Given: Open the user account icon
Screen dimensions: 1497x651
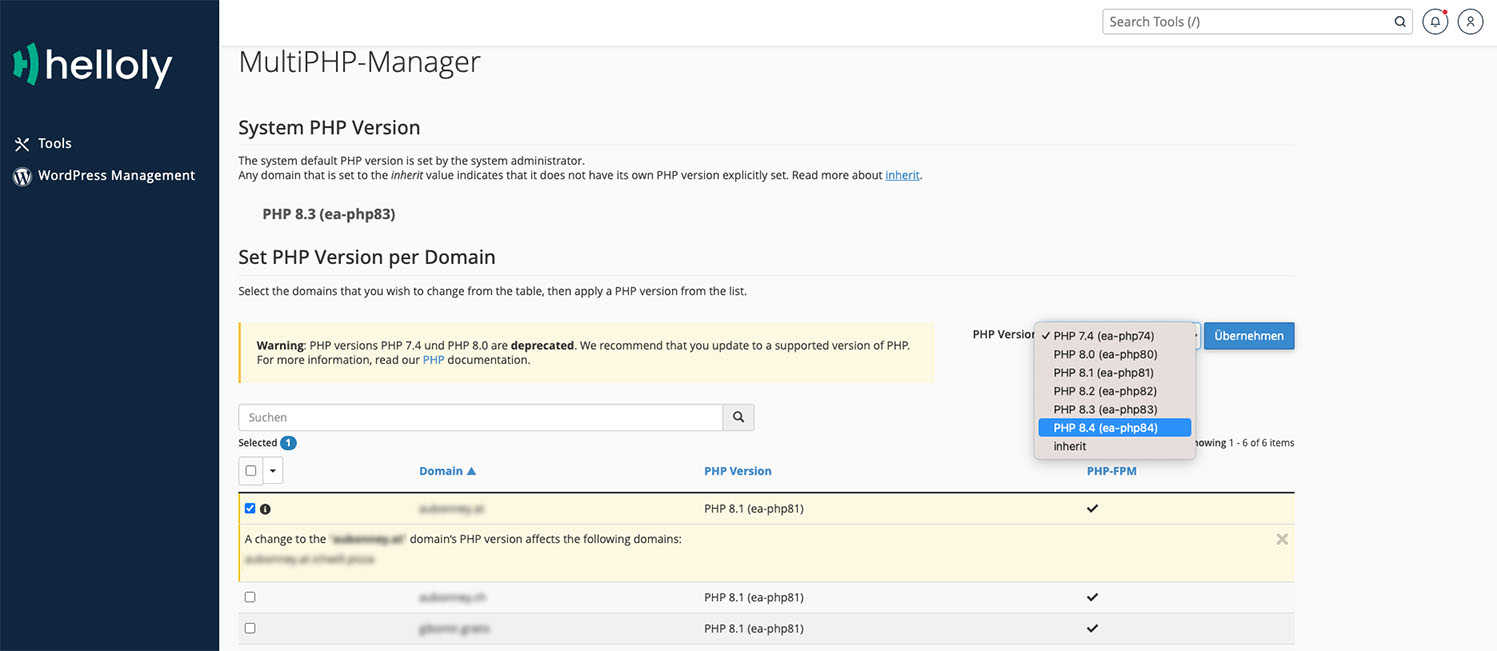Looking at the screenshot, I should (x=1470, y=22).
